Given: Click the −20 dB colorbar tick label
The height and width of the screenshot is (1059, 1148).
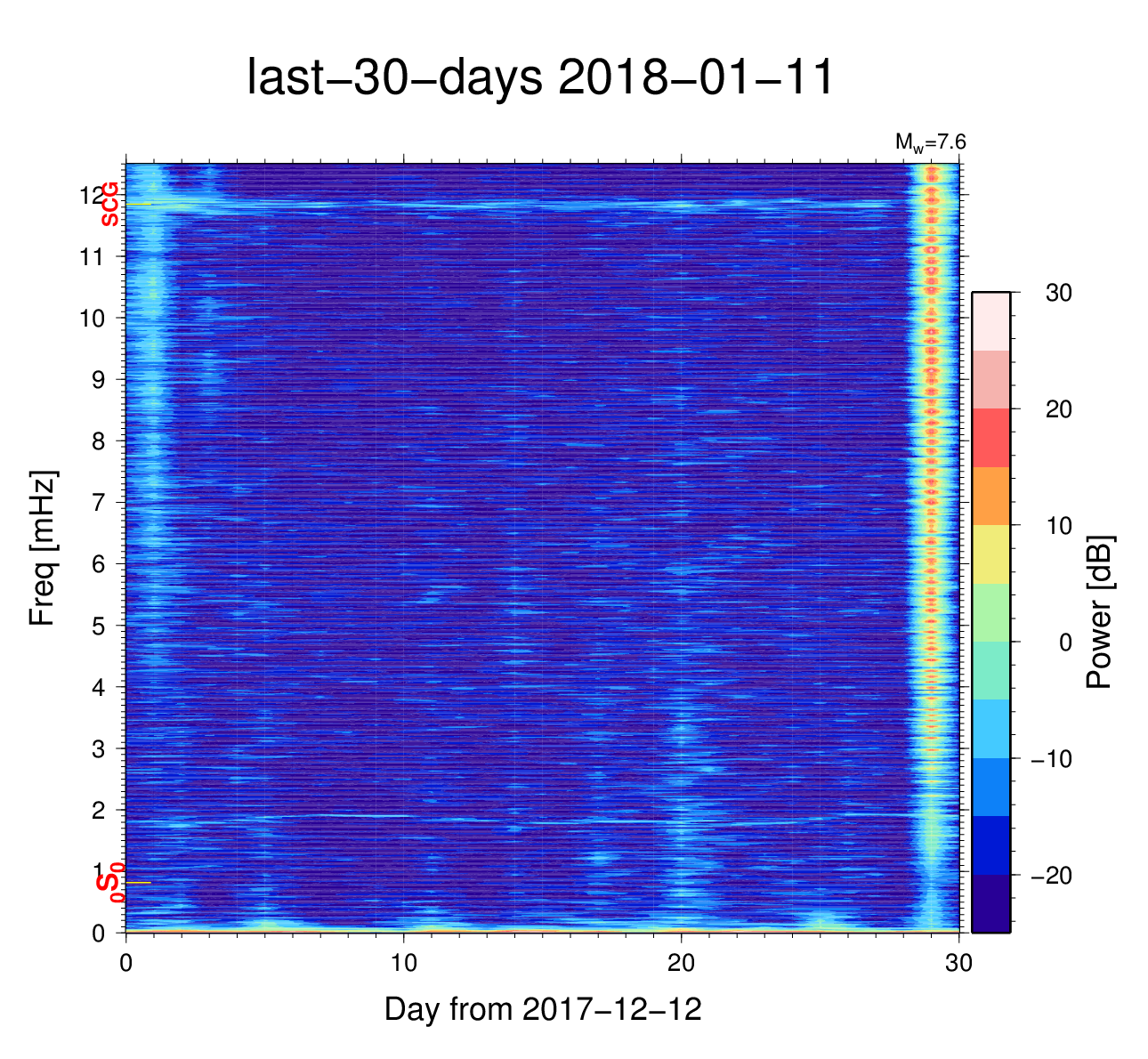Looking at the screenshot, I should tap(1051, 876).
